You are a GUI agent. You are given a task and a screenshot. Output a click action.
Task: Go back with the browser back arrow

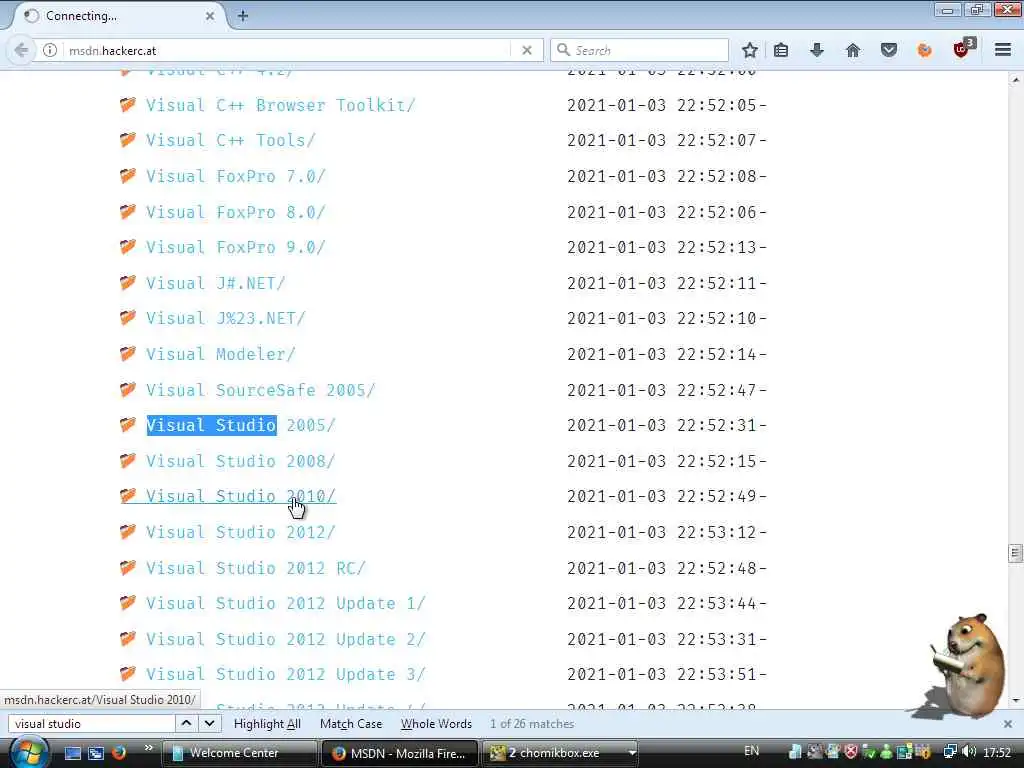coord(21,50)
